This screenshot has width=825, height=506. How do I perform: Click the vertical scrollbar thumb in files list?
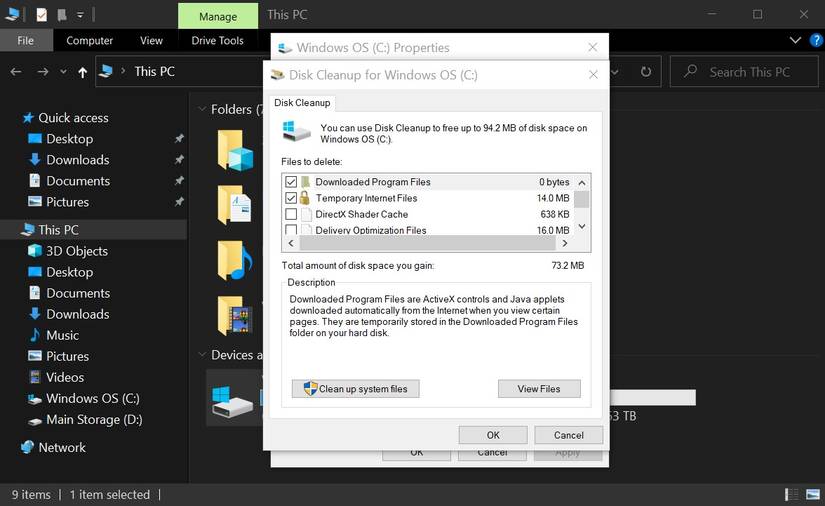tap(581, 199)
